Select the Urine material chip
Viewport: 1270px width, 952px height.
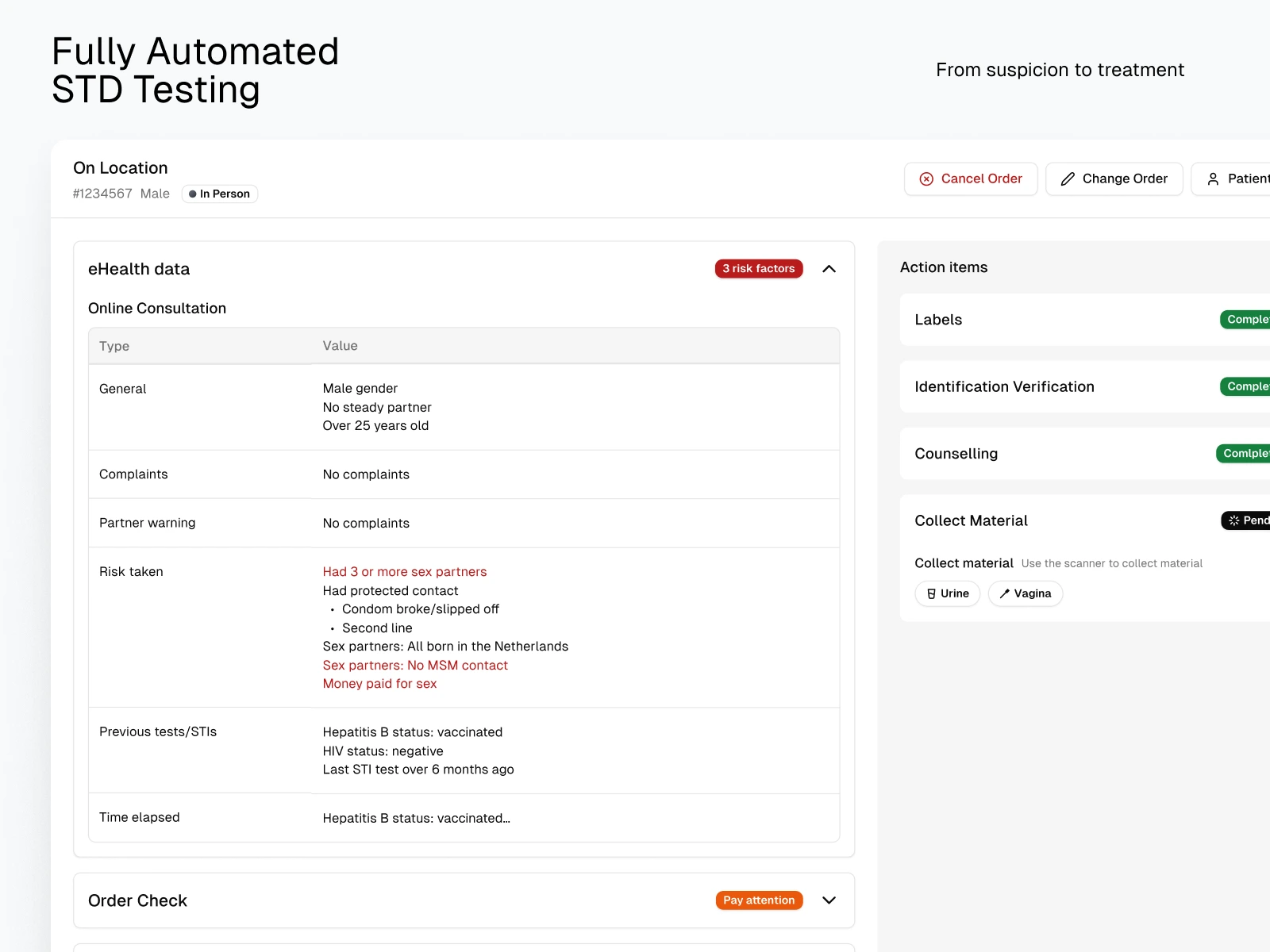click(x=948, y=593)
